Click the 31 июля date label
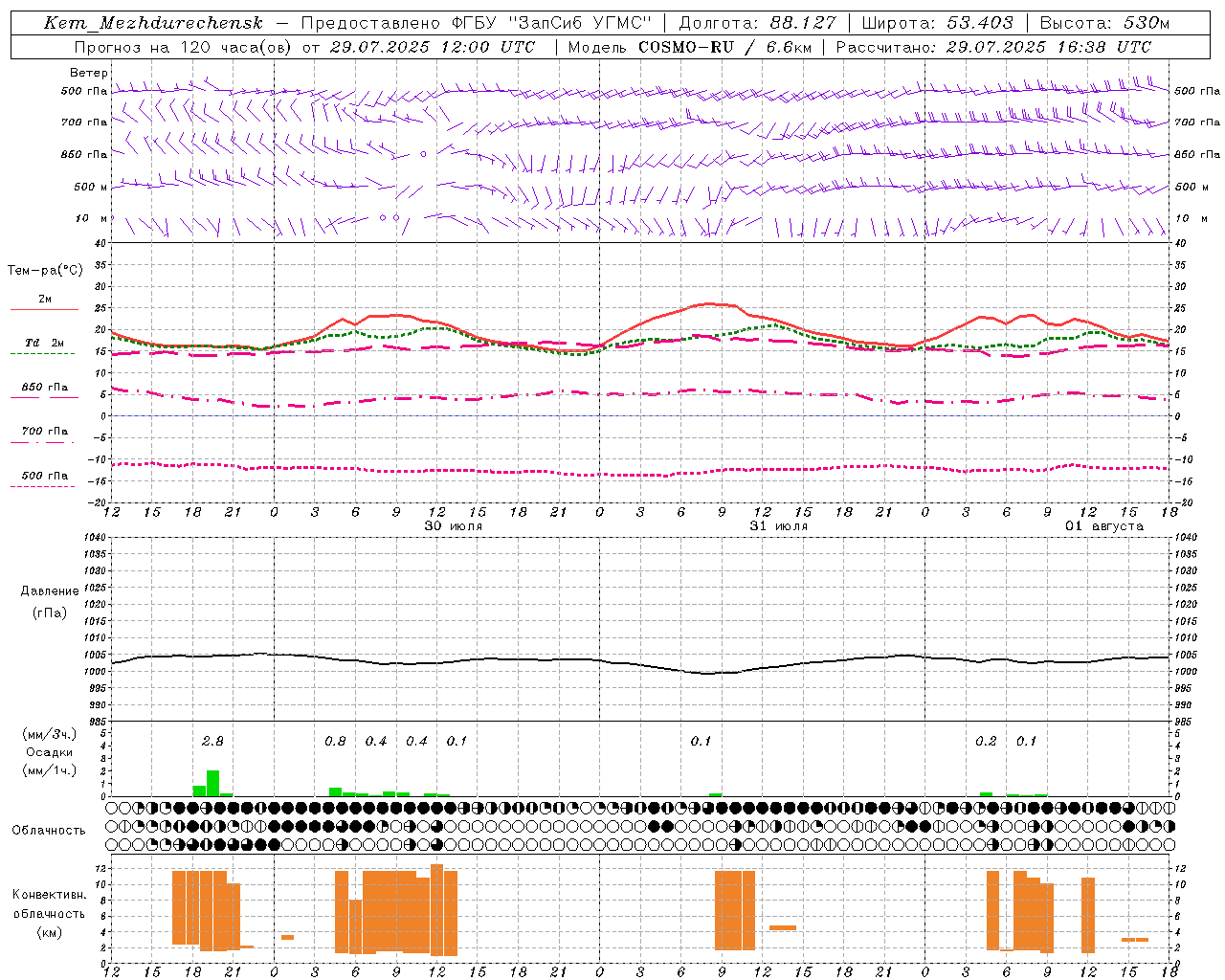Image resolution: width=1225 pixels, height=980 pixels. tap(779, 526)
